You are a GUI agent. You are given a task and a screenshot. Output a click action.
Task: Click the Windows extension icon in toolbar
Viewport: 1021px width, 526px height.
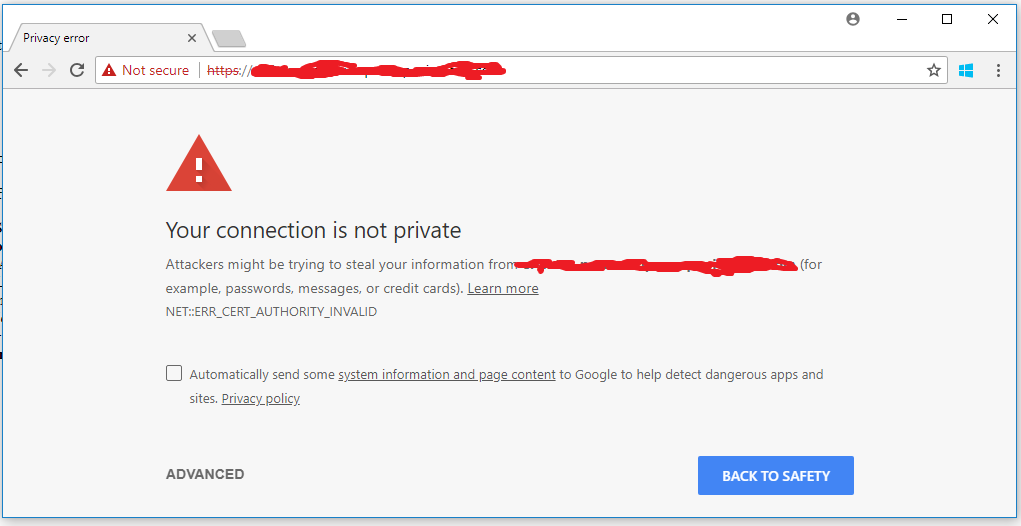click(x=966, y=71)
